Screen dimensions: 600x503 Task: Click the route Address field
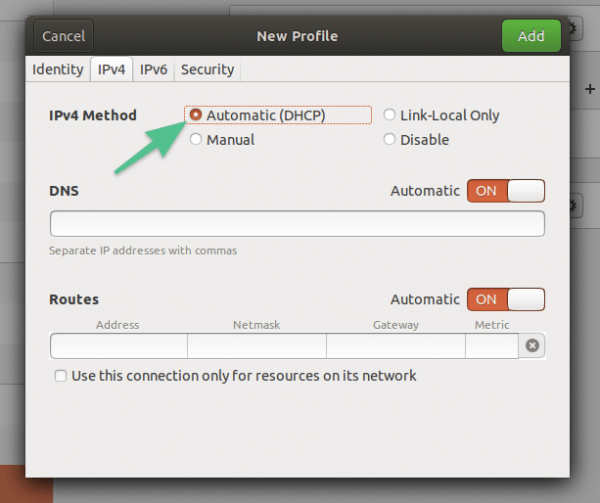[x=119, y=346]
